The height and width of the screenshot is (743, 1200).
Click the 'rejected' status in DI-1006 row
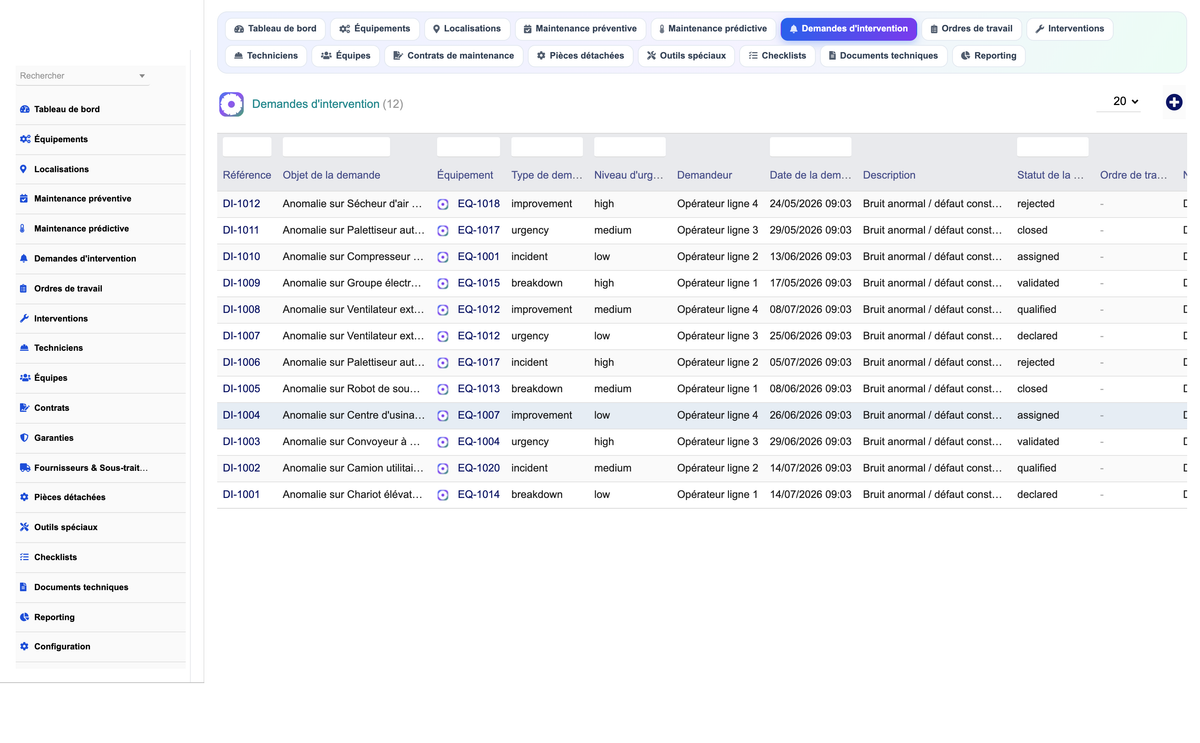[1036, 362]
